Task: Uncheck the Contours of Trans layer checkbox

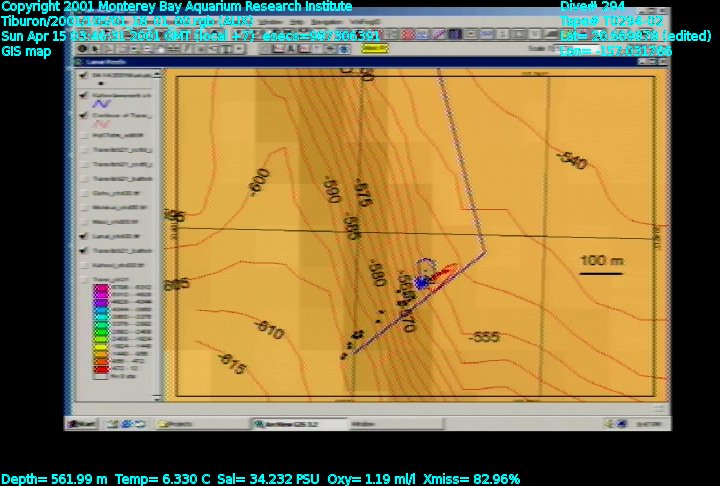Action: 82,115
